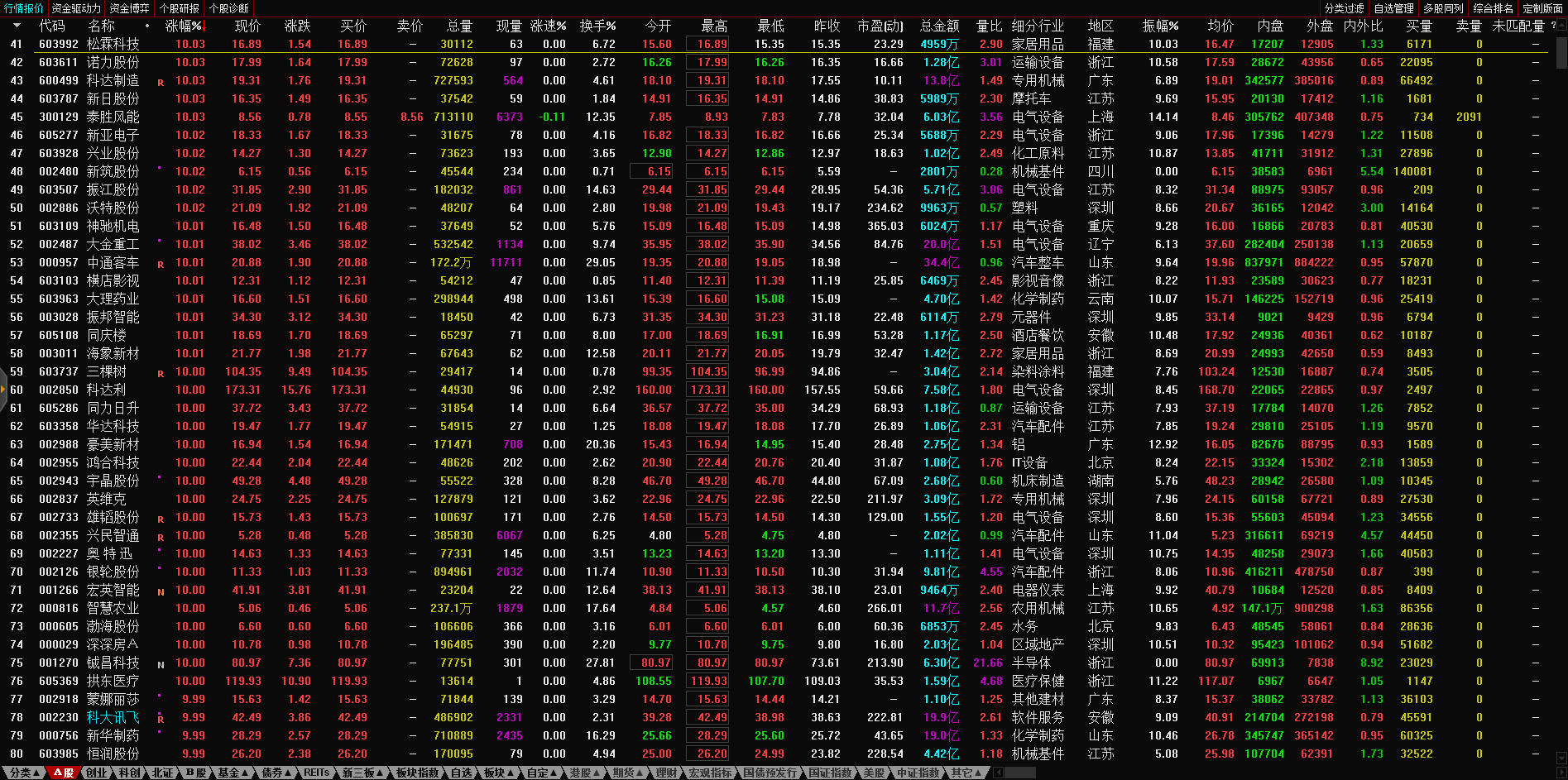Click the question mark icon after 未匹配量
Screen dimensions: 1568x780
pos(1553,26)
